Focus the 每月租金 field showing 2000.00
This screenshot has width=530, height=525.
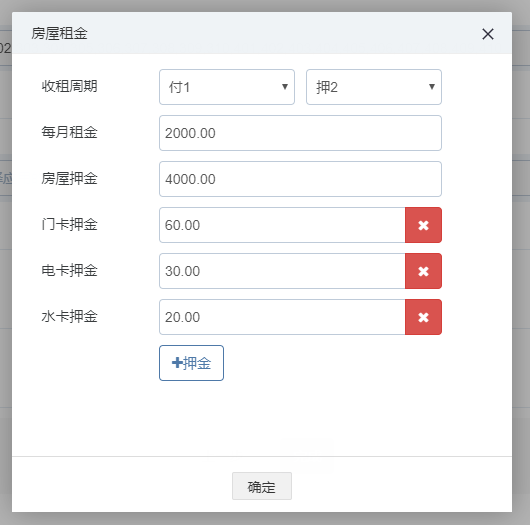[x=300, y=133]
